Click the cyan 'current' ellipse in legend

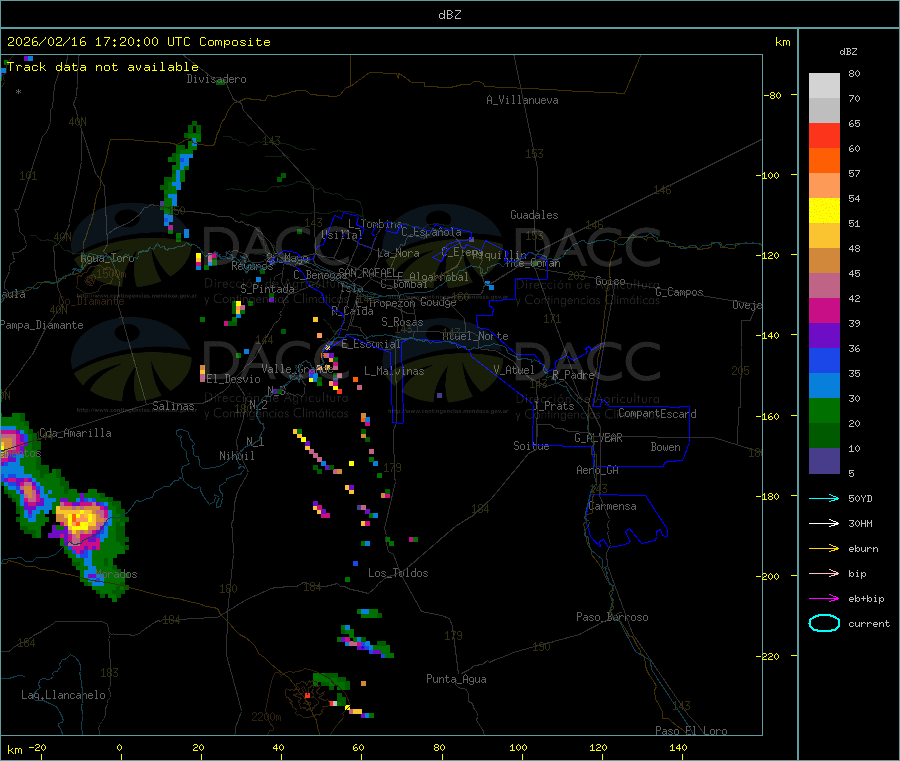click(824, 623)
